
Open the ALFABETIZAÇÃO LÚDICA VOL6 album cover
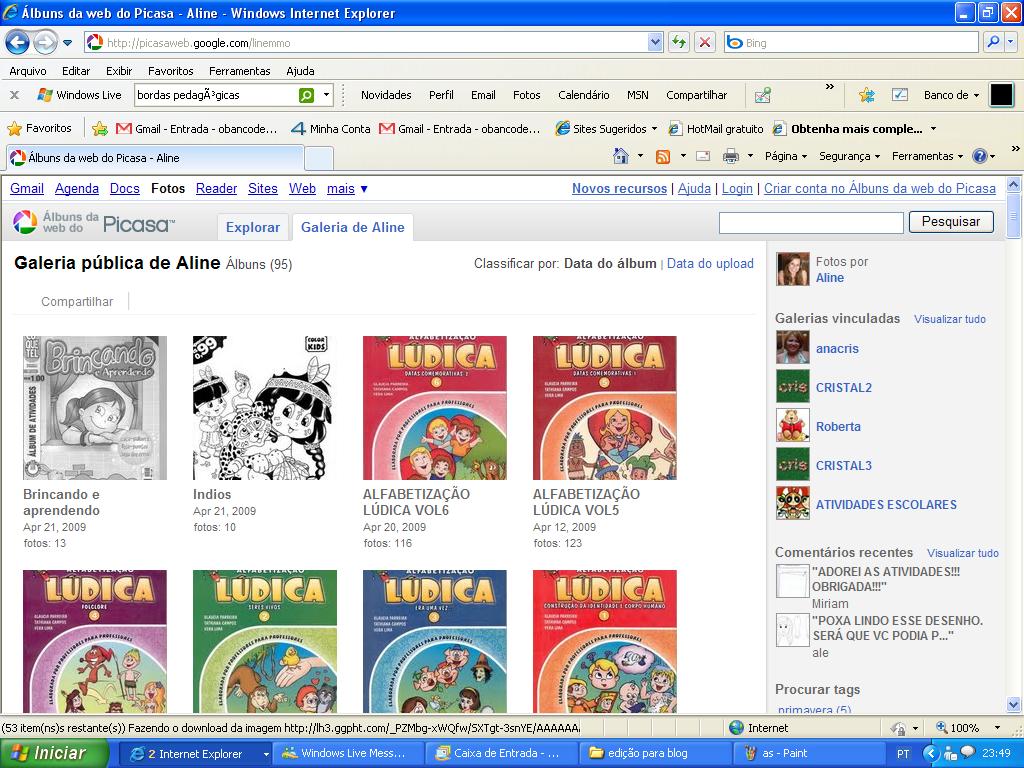click(435, 408)
